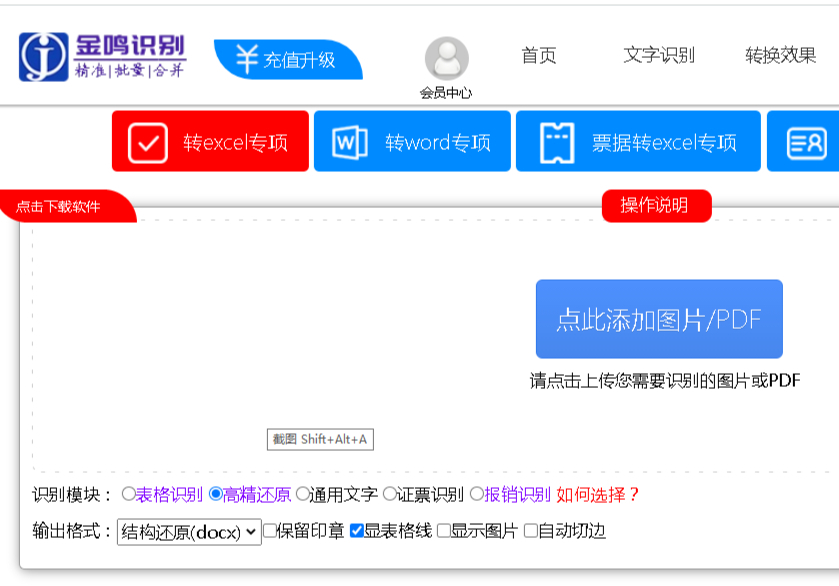Click the ID card icon tab

pyautogui.click(x=807, y=143)
